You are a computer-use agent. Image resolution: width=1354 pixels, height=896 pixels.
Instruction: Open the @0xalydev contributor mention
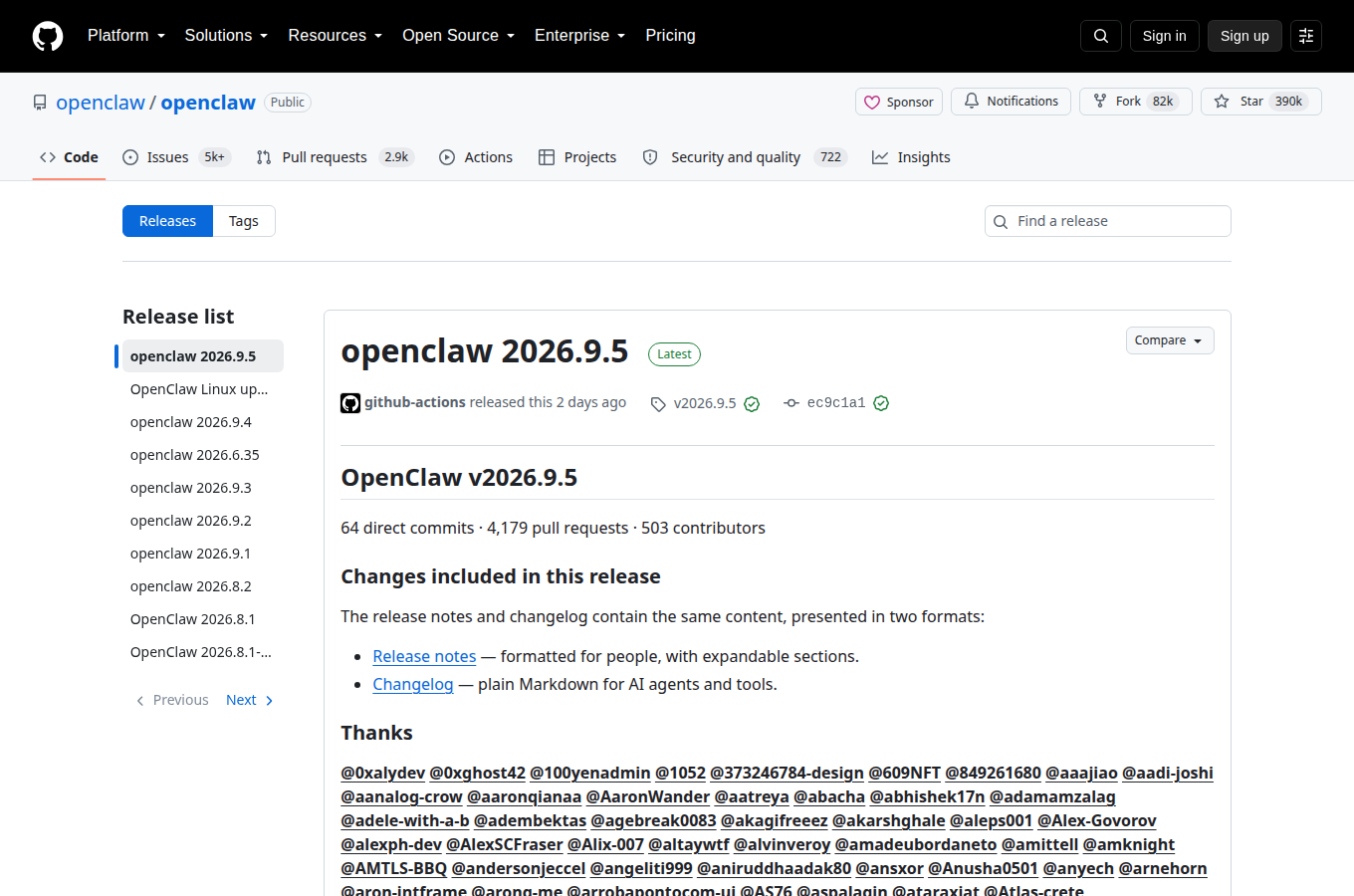coord(383,774)
